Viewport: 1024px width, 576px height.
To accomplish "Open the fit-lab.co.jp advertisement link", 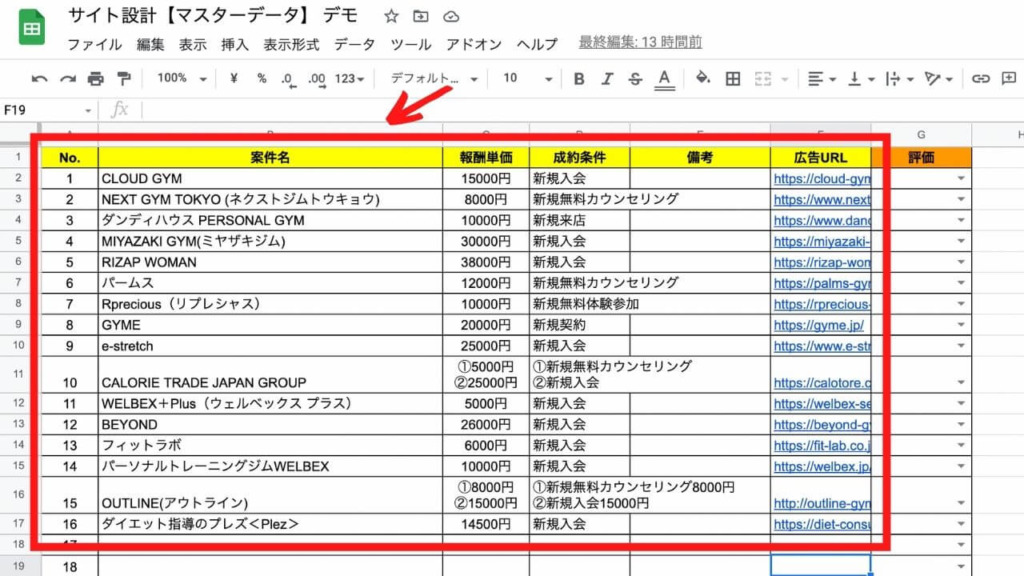I will [x=822, y=445].
